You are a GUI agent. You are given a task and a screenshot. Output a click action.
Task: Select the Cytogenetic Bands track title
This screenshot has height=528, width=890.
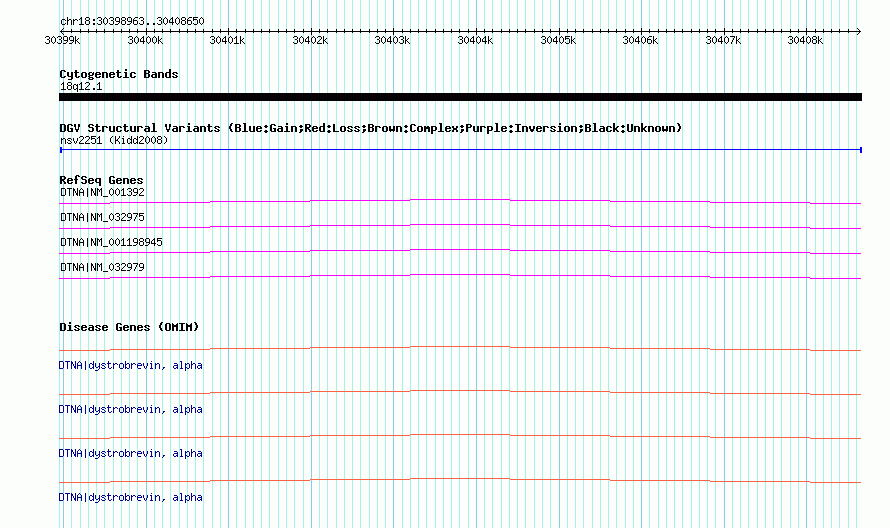point(119,74)
